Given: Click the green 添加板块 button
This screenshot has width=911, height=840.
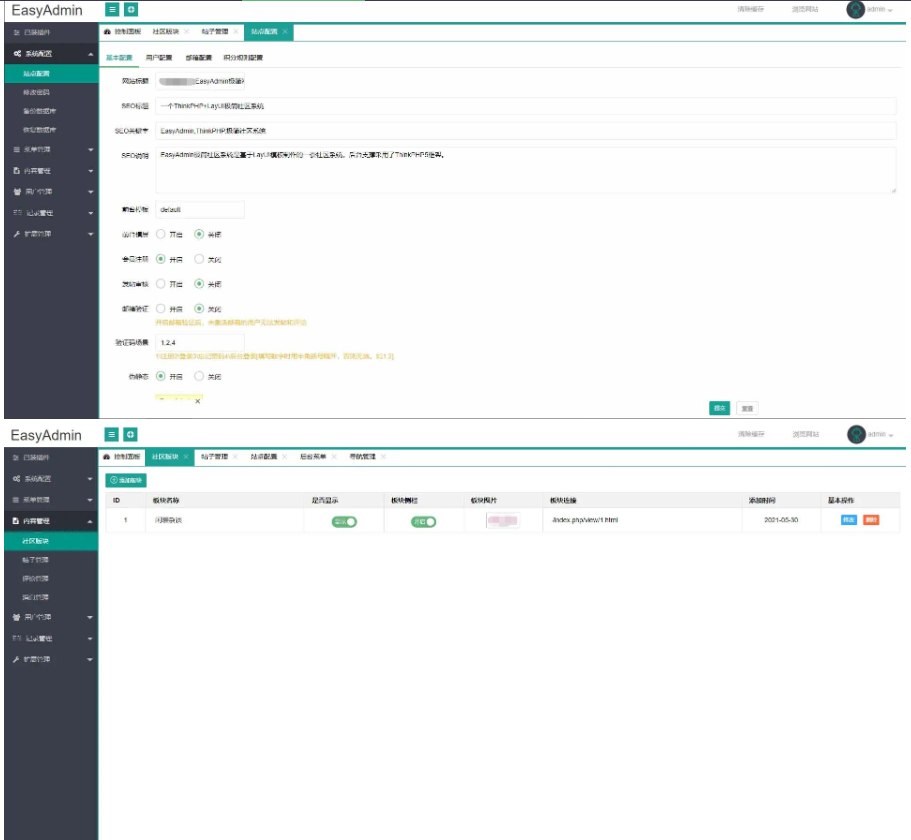Looking at the screenshot, I should coord(127,480).
